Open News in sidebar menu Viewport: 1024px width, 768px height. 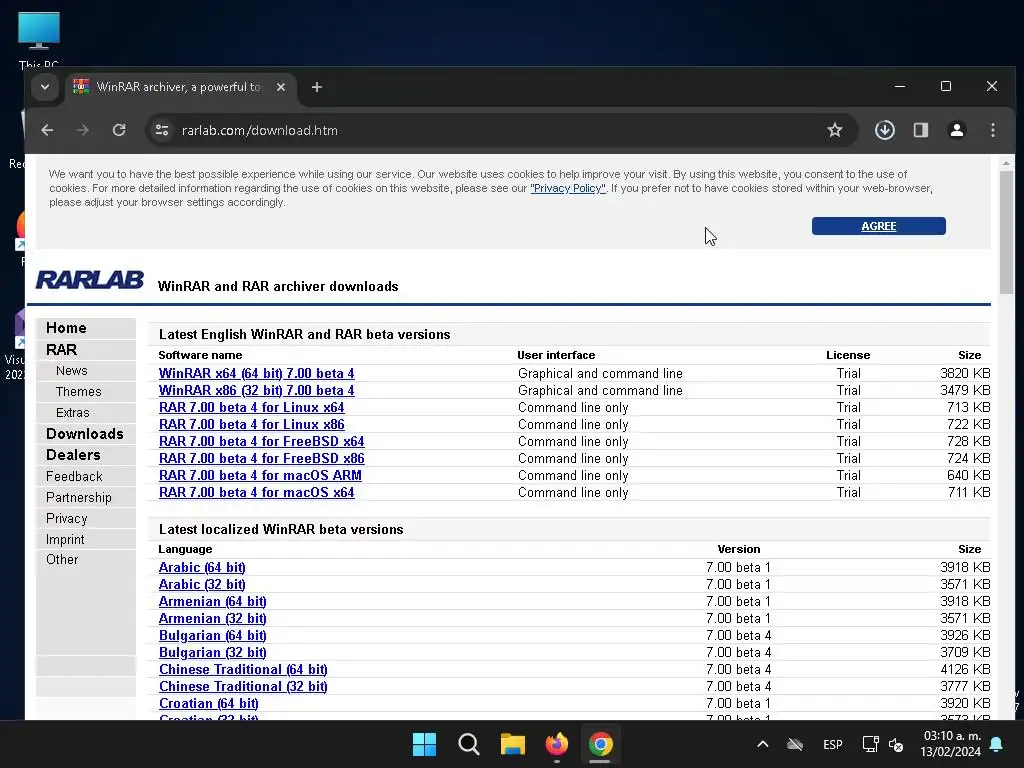(x=71, y=370)
